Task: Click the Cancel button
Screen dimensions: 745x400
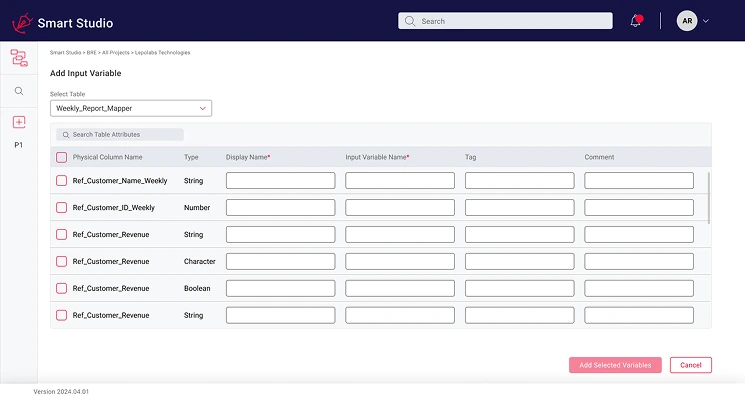Action: 690,365
